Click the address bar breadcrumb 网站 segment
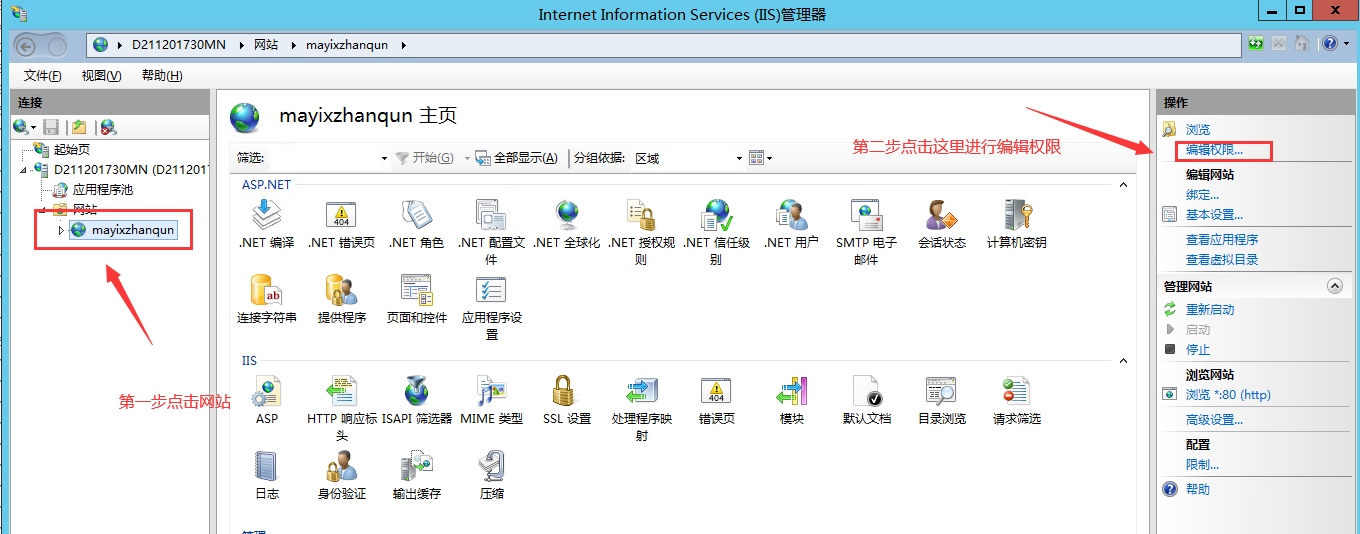Viewport: 1360px width, 534px height. pyautogui.click(x=266, y=45)
